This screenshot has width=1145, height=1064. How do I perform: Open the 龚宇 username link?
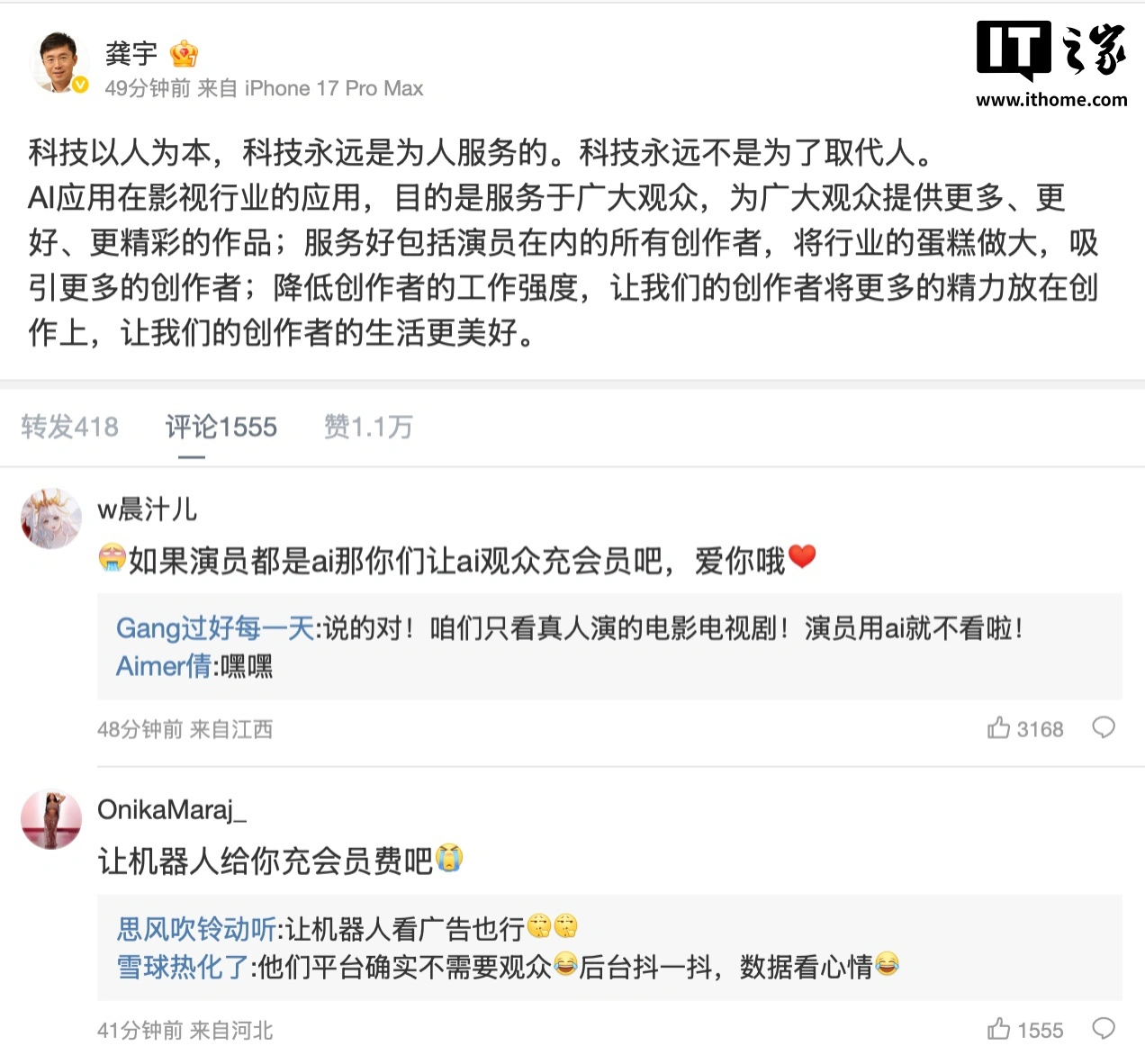(131, 54)
